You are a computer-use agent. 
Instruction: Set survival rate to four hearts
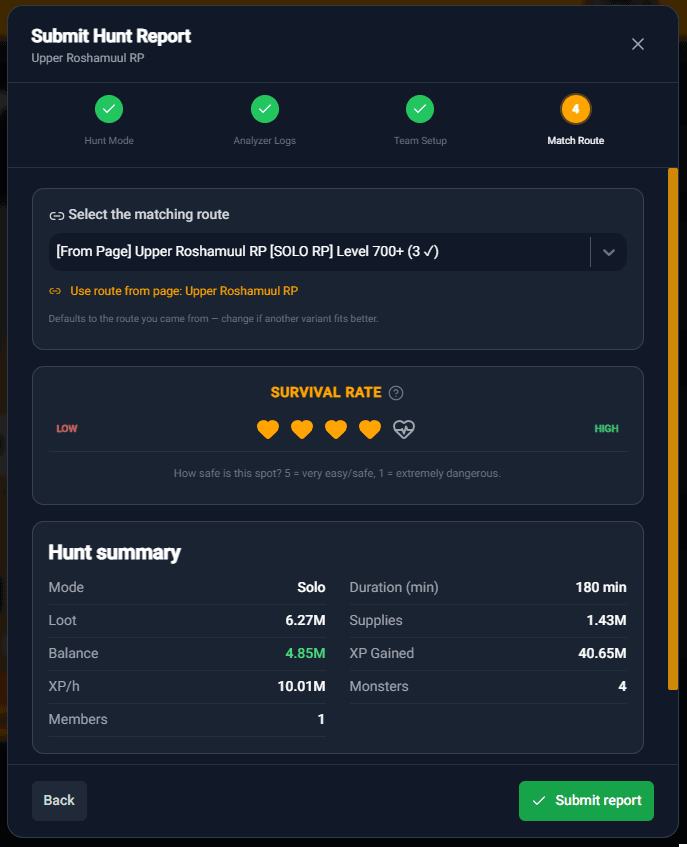(x=370, y=429)
